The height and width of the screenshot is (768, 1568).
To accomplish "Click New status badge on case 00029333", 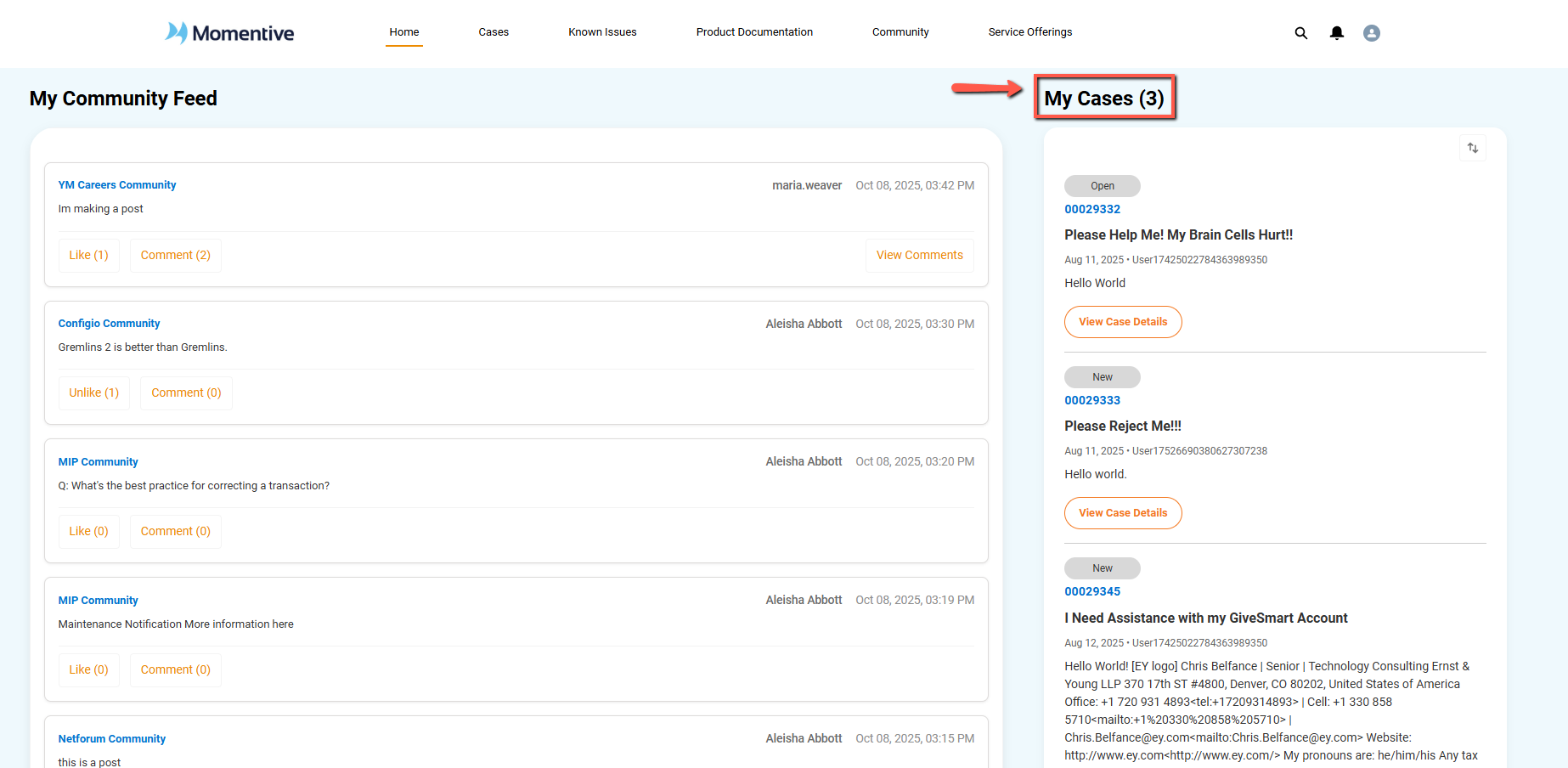I will [1103, 377].
